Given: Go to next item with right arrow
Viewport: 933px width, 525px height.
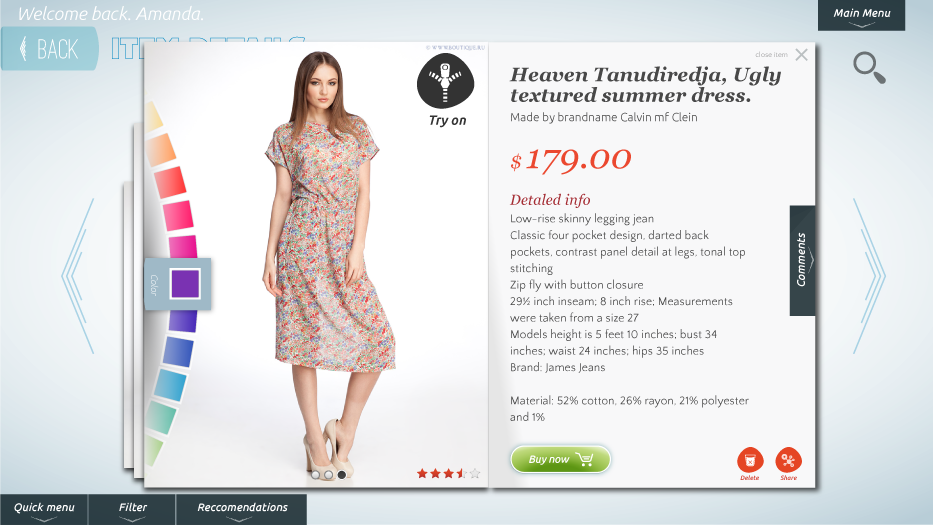Looking at the screenshot, I should point(869,276).
